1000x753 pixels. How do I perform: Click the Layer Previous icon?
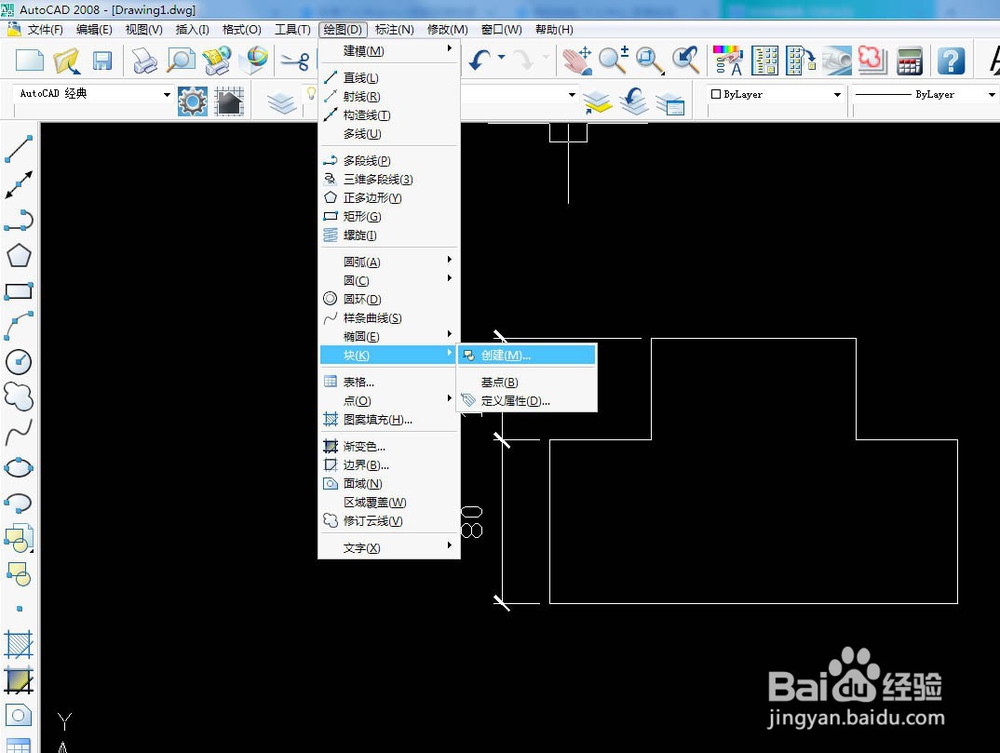(x=634, y=101)
